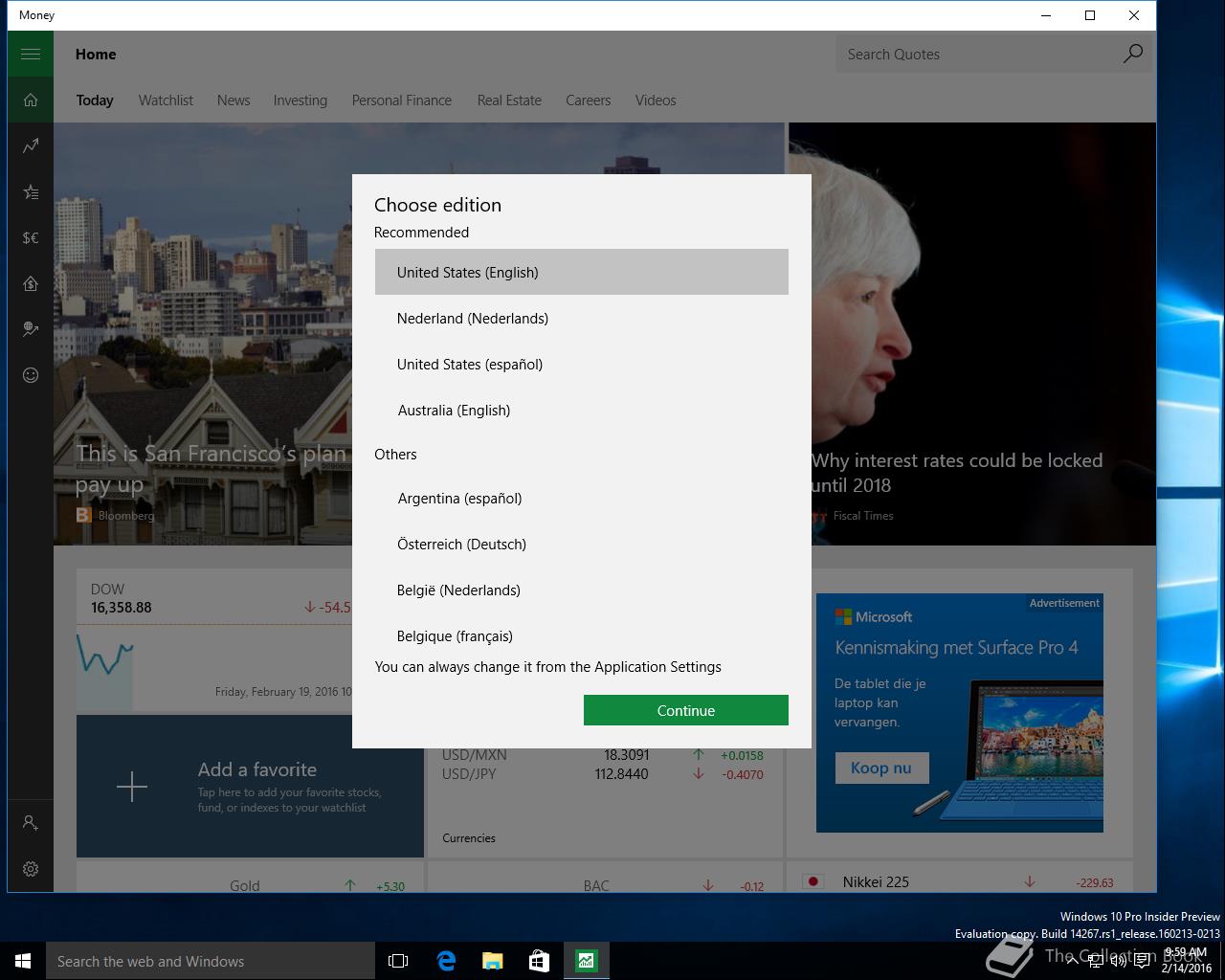This screenshot has width=1225, height=980.
Task: Click the Koop nu ad button
Action: coord(881,768)
